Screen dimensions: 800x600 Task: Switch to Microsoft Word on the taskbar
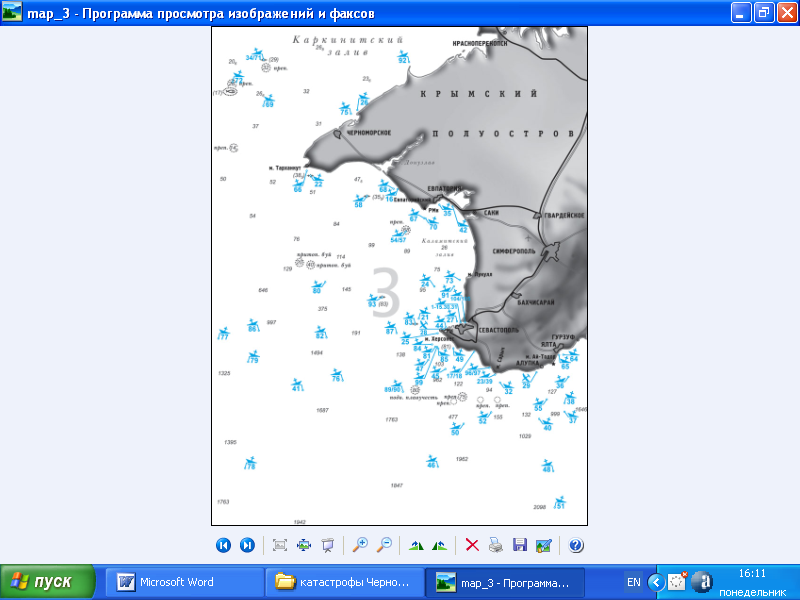(185, 582)
